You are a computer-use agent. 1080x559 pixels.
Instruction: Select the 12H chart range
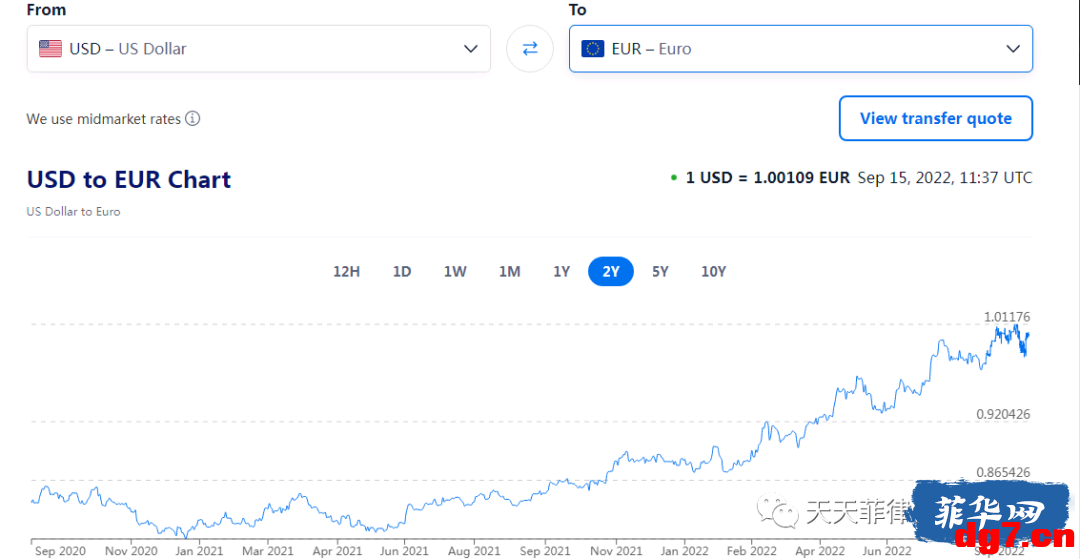[346, 271]
